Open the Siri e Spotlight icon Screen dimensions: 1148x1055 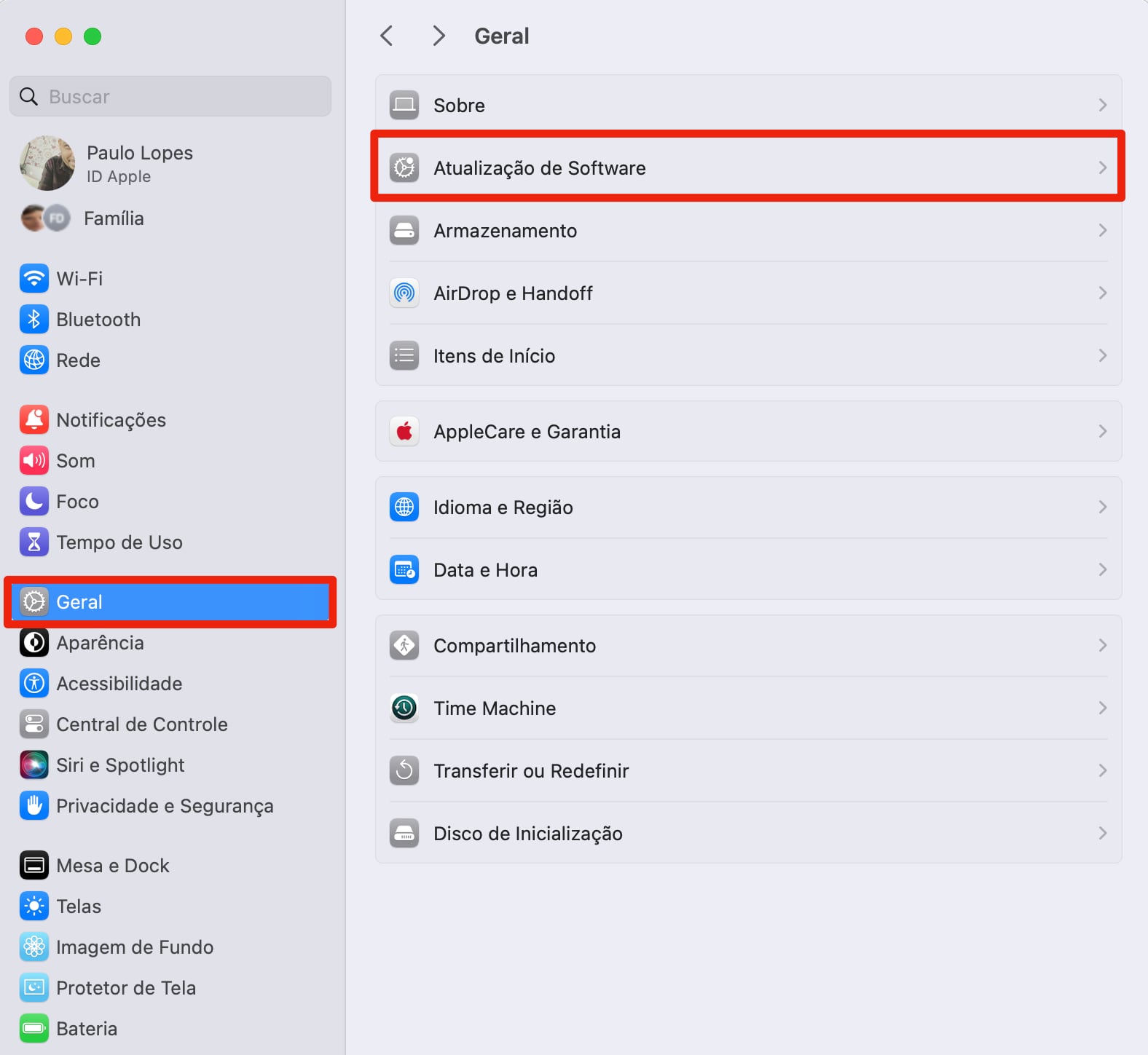(x=34, y=764)
